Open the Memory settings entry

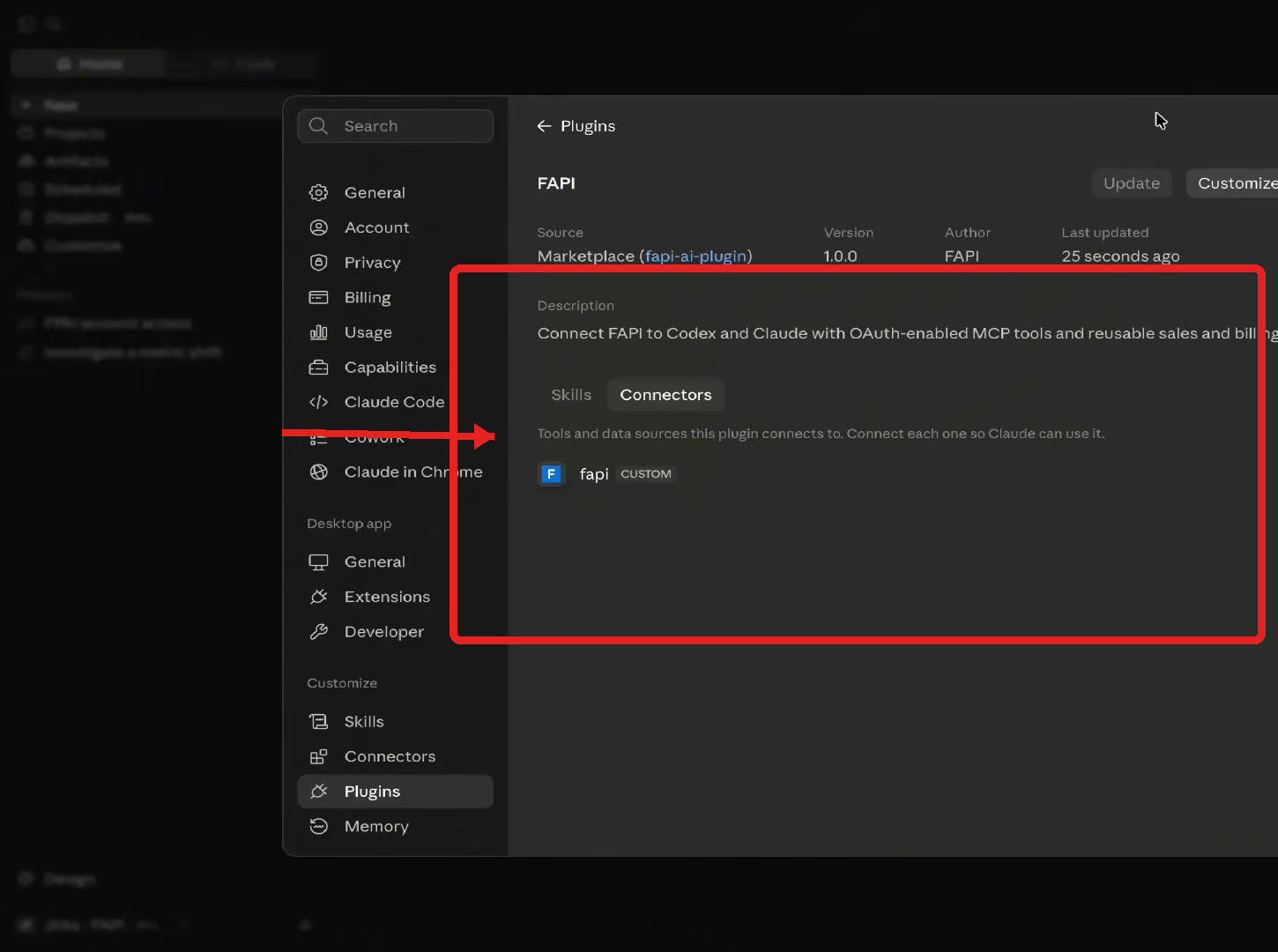coord(395,826)
